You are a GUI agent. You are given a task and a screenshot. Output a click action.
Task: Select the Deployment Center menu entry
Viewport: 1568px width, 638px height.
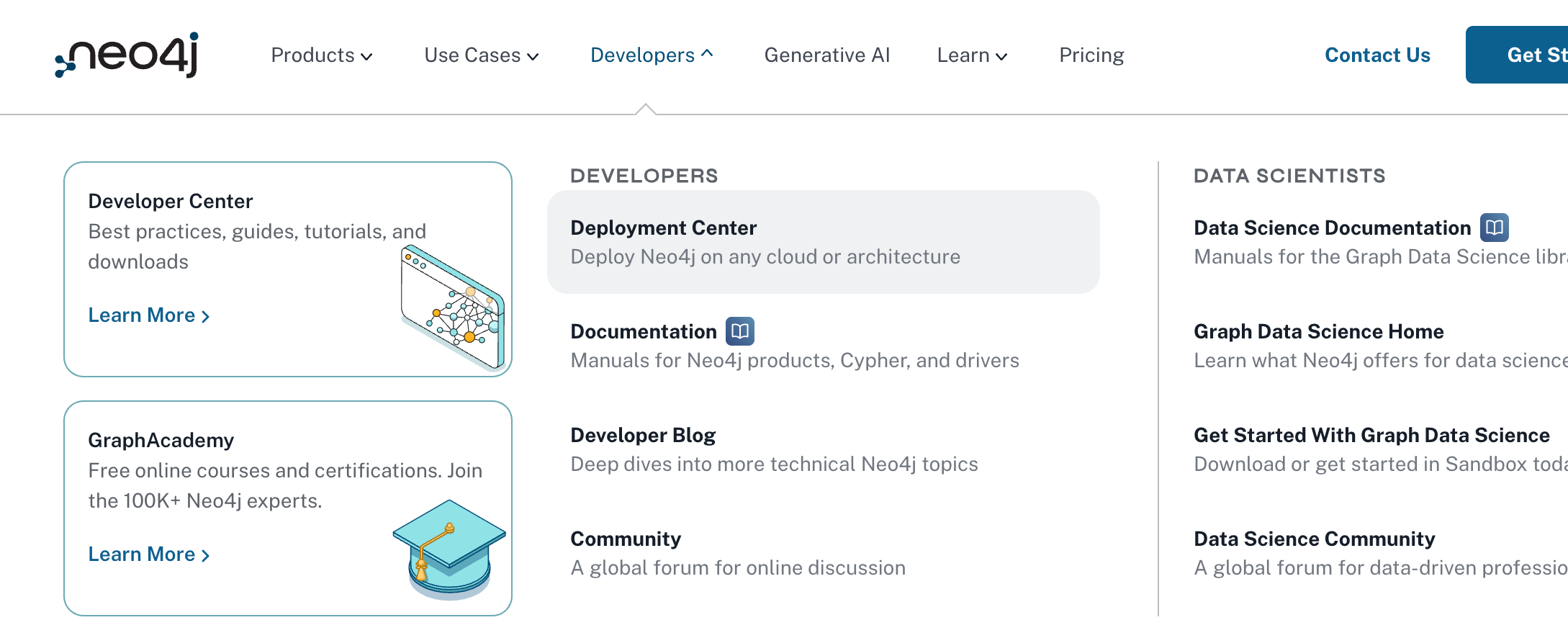coord(824,242)
